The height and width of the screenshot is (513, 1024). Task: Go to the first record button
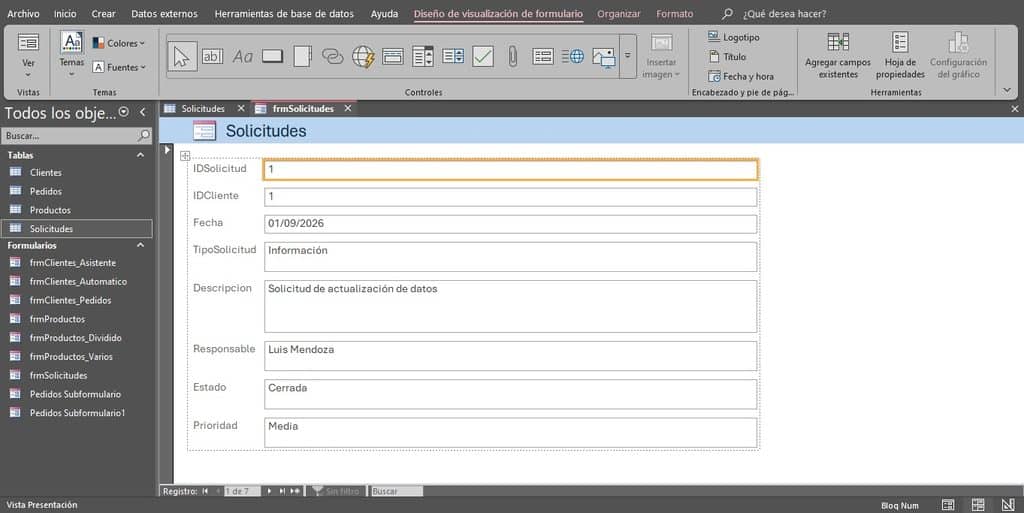pyautogui.click(x=205, y=491)
